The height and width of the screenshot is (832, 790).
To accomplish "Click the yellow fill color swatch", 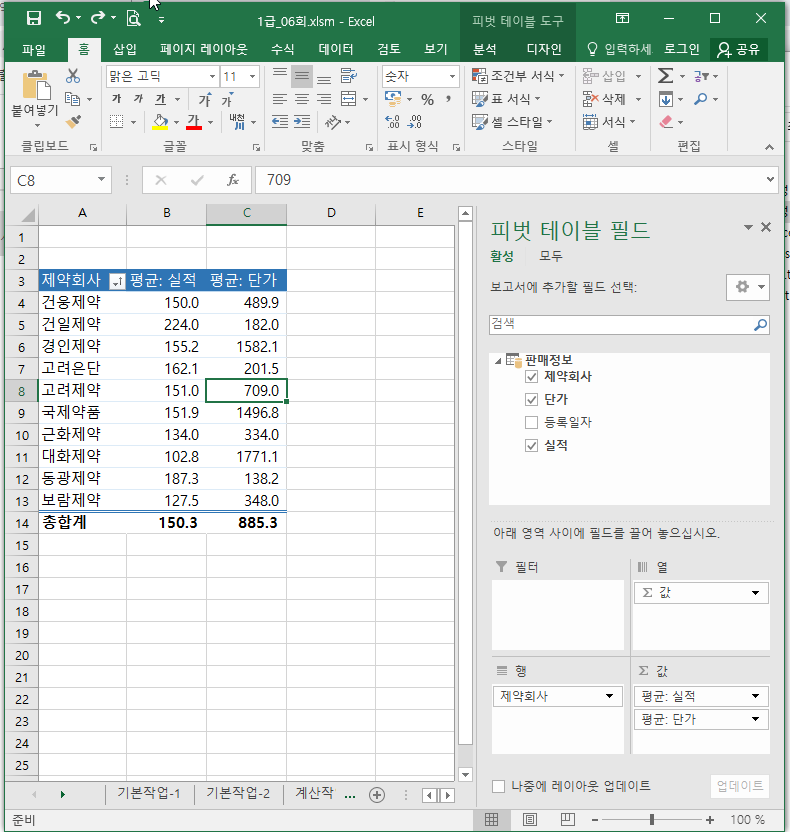I will coord(160,122).
